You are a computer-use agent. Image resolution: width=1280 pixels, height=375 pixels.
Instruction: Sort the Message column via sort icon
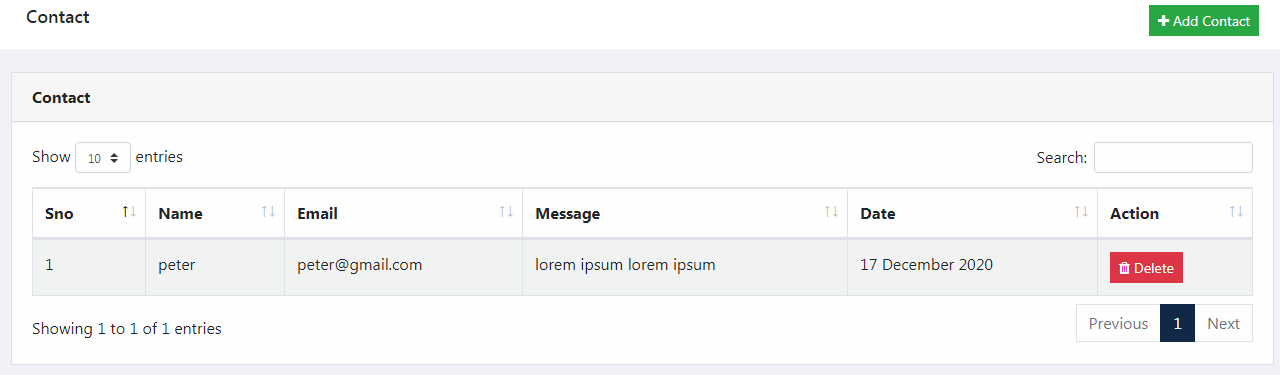click(831, 211)
